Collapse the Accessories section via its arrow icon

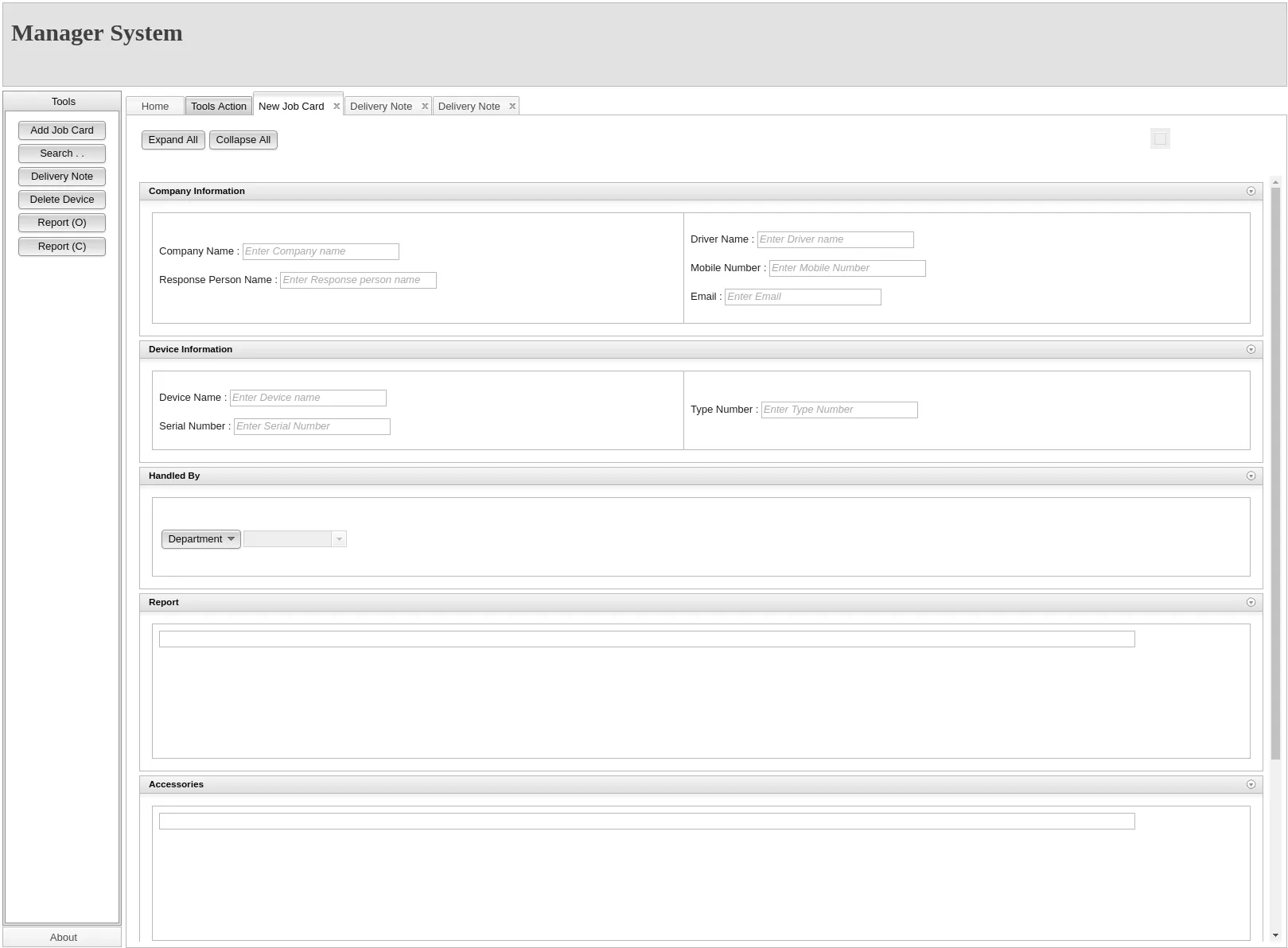point(1251,785)
